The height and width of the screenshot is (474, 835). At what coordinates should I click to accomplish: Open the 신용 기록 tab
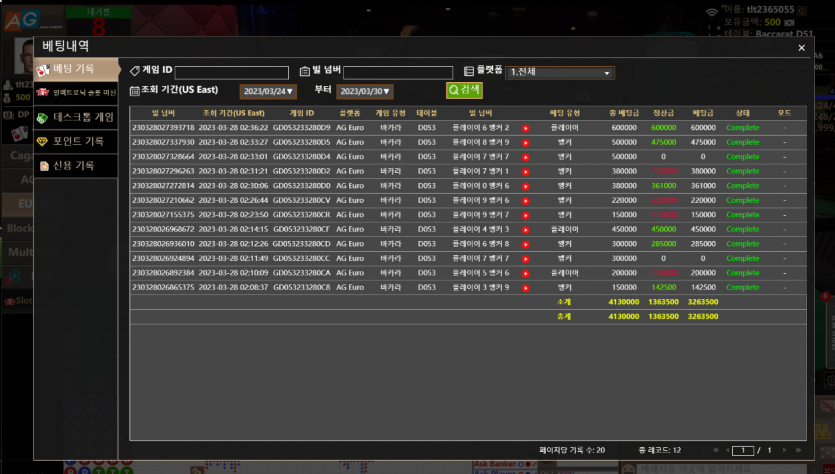76,166
